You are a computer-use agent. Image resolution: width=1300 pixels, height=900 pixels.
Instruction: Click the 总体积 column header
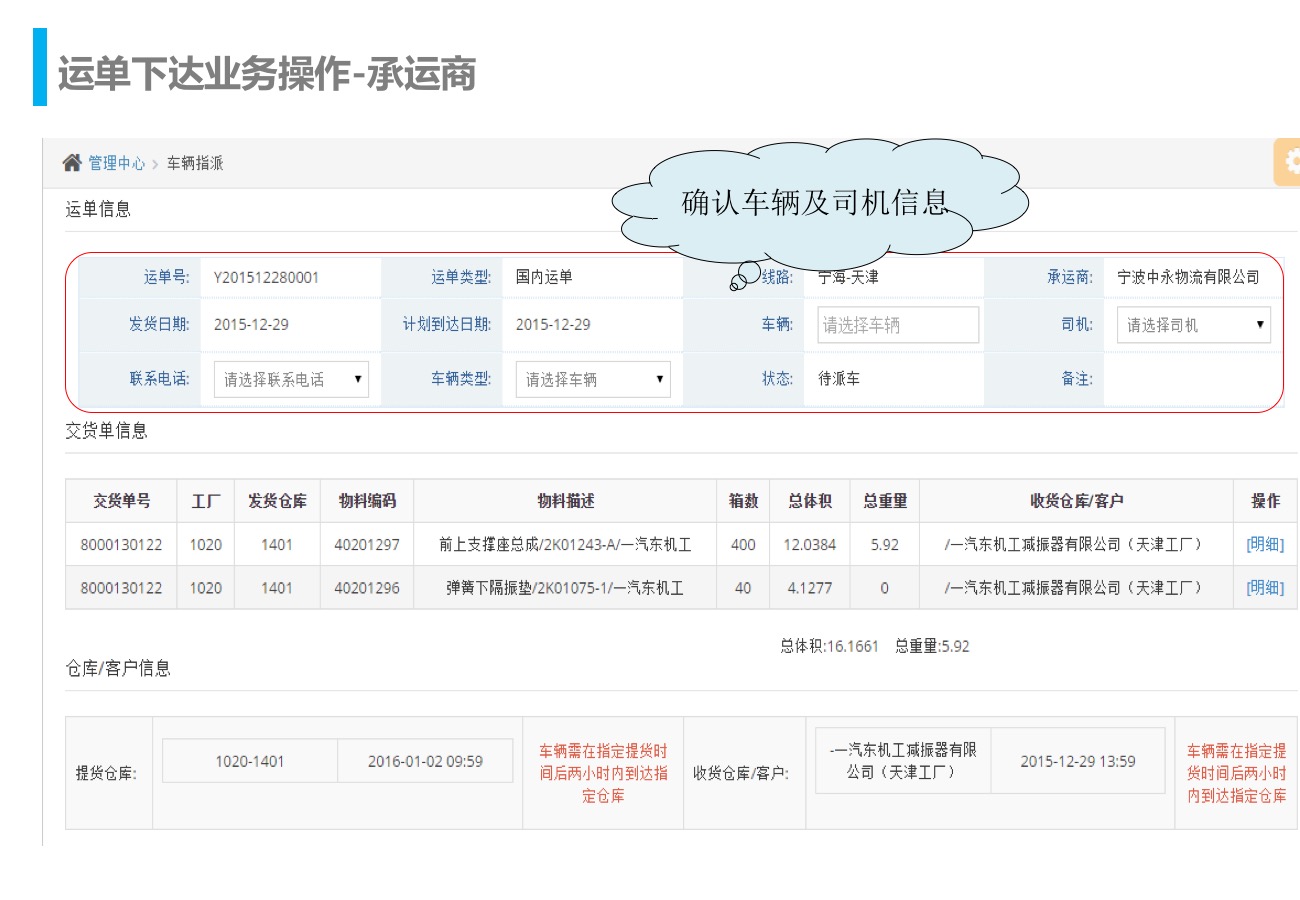809,501
